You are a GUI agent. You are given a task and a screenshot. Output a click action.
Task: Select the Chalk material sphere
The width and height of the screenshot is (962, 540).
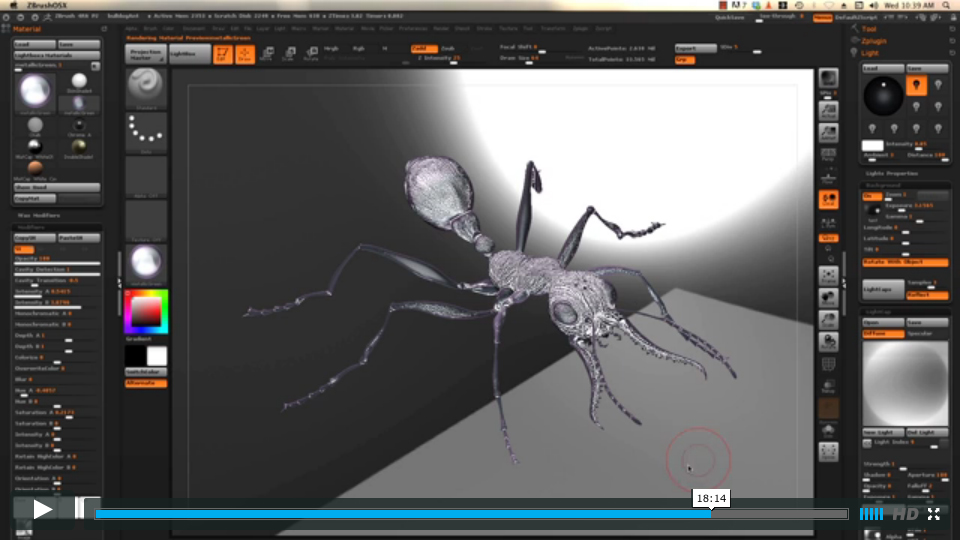[x=35, y=126]
